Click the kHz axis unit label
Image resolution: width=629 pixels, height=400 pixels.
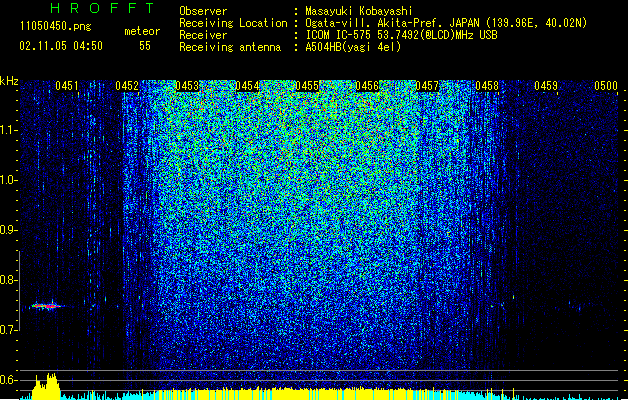pos(9,81)
